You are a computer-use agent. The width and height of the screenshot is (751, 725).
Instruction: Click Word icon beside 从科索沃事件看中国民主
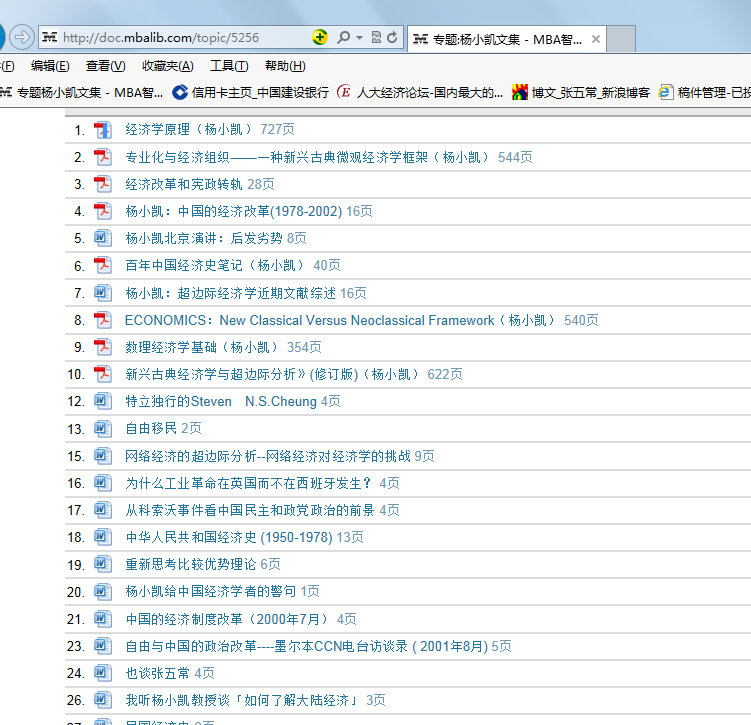(102, 510)
